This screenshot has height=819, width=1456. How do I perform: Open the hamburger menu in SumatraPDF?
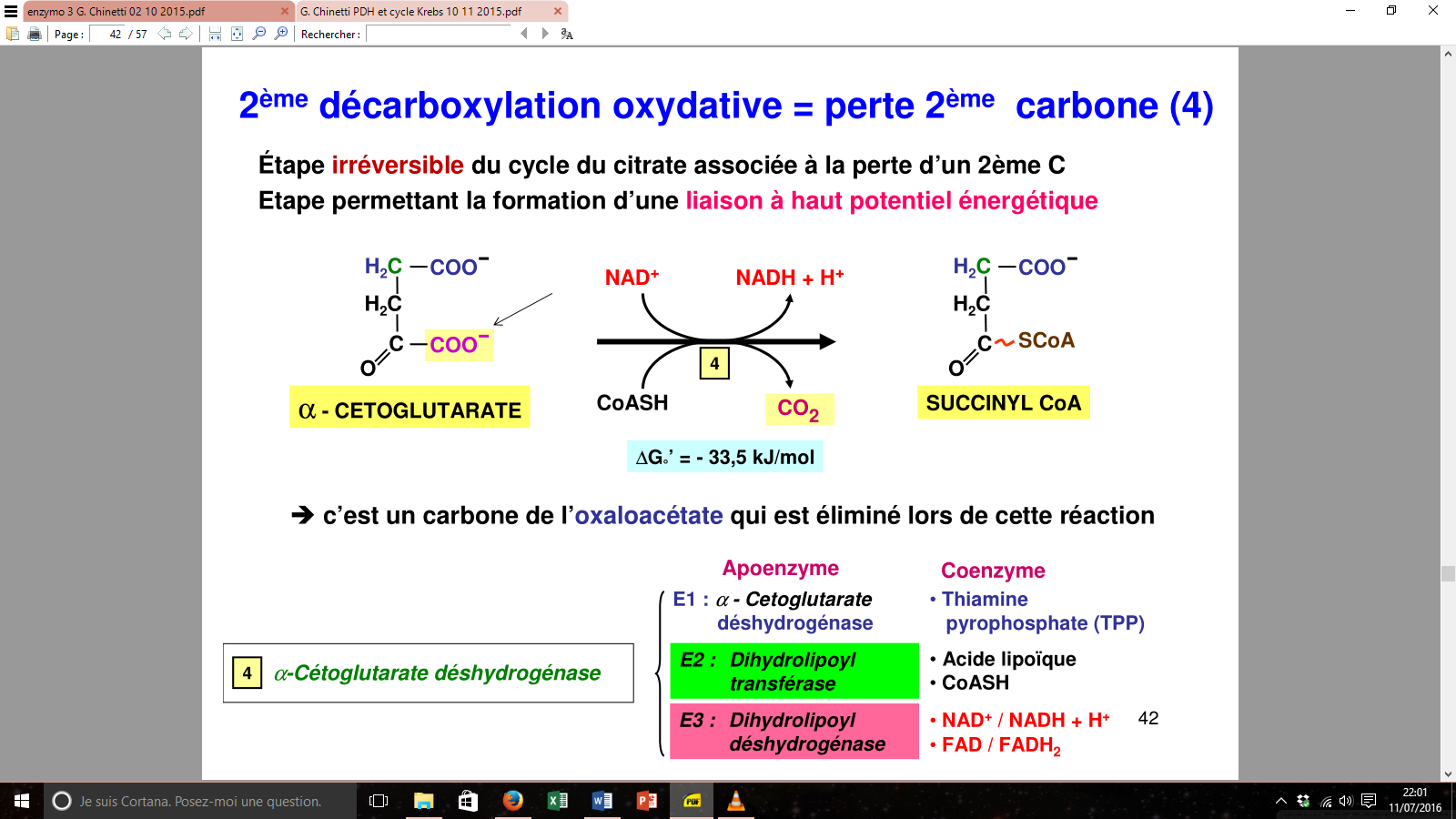[11, 11]
